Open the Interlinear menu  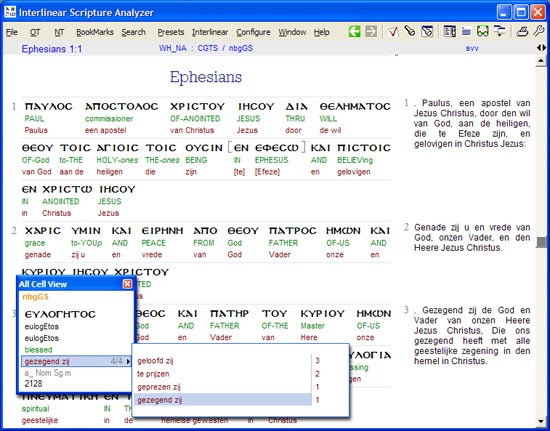coord(210,32)
